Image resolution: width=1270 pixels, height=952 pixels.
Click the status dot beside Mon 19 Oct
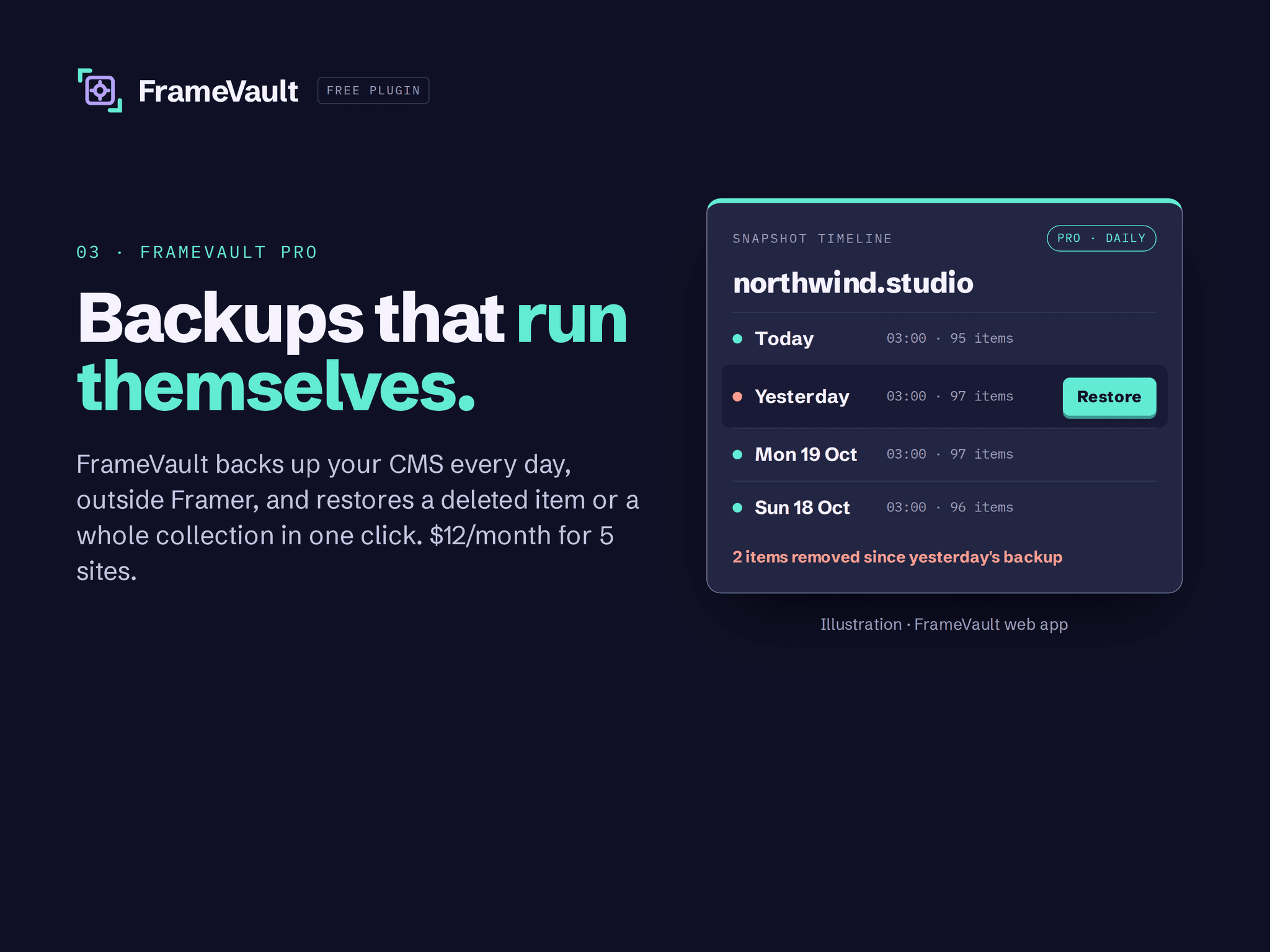(x=737, y=454)
